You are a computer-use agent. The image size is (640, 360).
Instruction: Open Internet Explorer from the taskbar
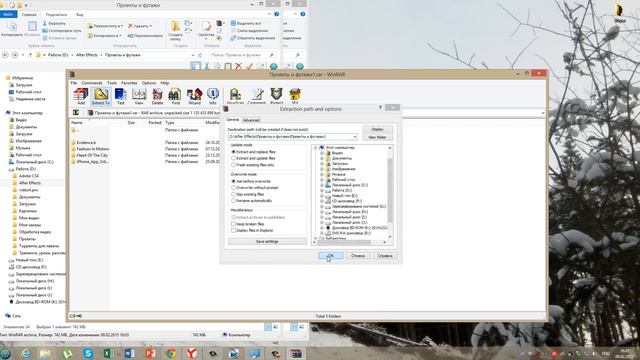pos(26,353)
